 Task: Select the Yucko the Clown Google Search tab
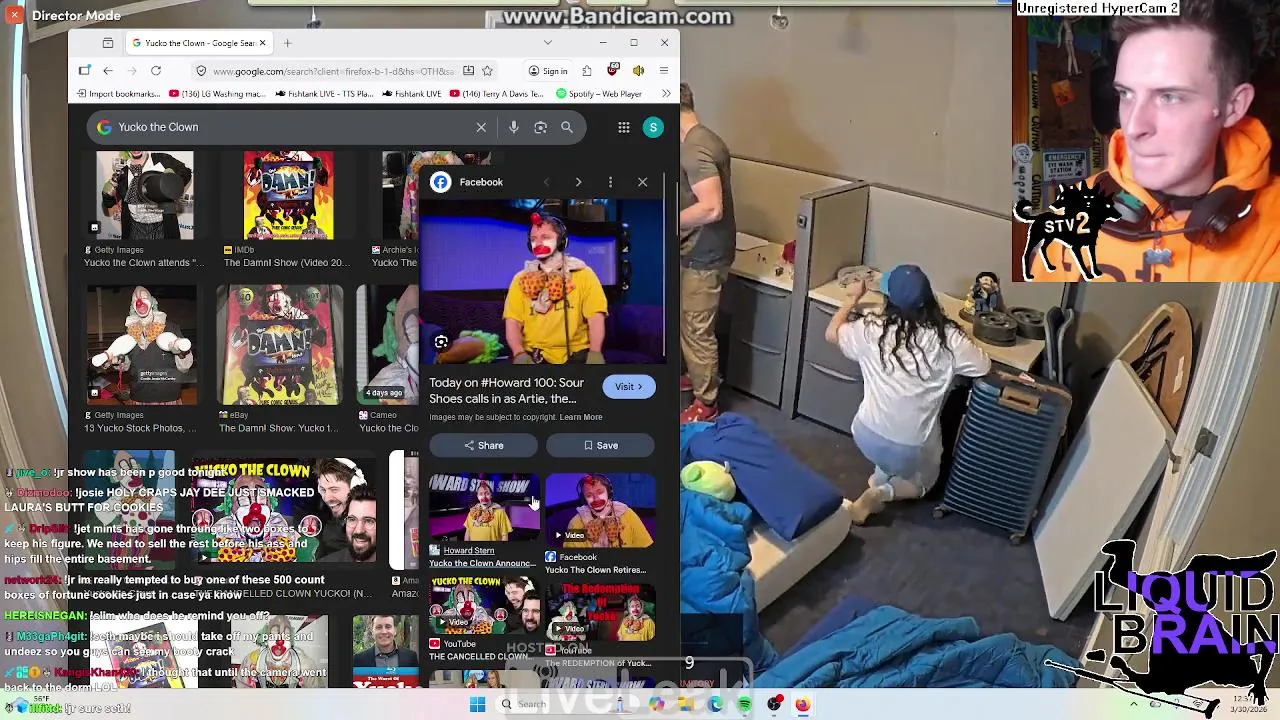tap(199, 43)
